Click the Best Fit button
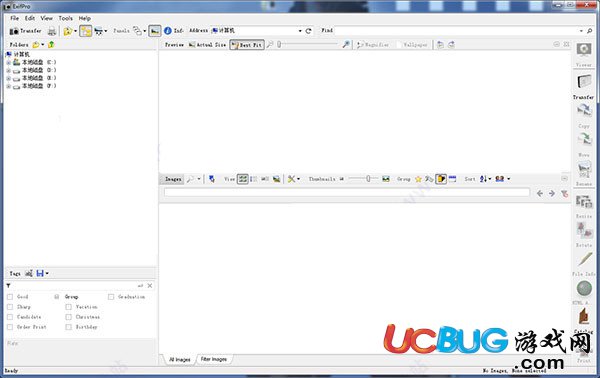The image size is (600, 378). point(247,45)
